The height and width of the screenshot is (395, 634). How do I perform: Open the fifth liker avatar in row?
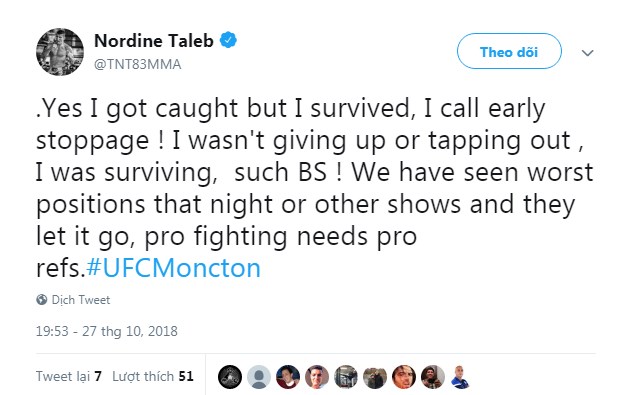tap(346, 377)
